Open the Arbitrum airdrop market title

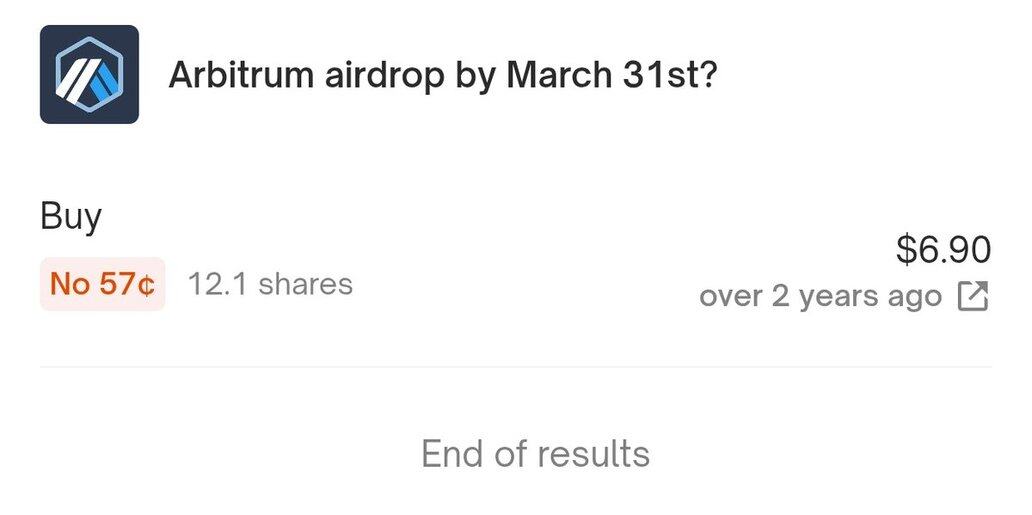442,76
